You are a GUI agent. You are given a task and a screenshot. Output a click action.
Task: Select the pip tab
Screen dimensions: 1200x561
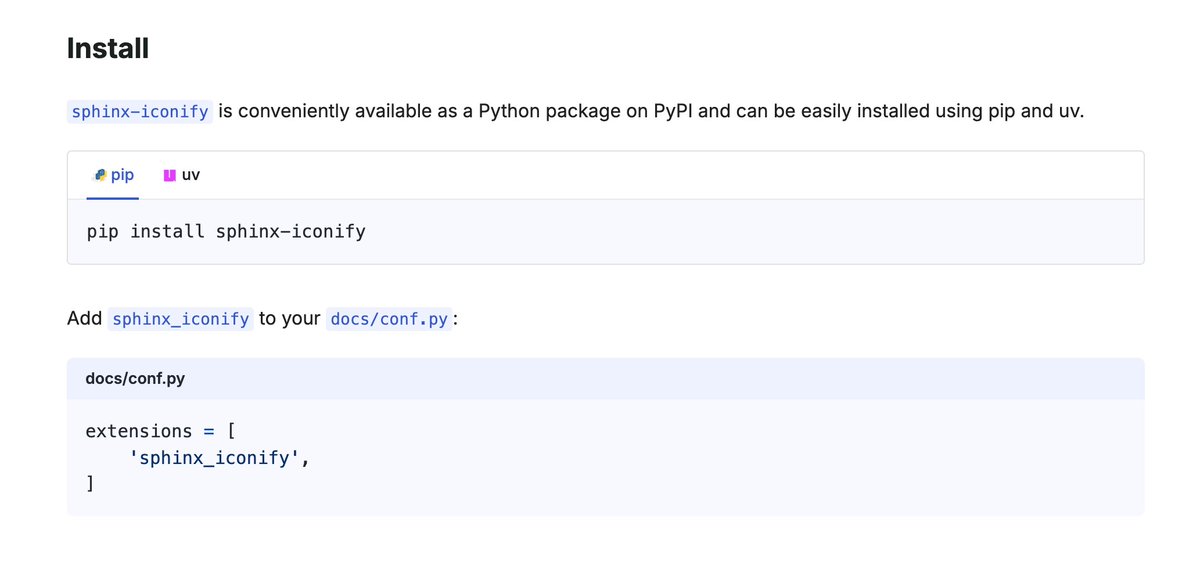113,175
